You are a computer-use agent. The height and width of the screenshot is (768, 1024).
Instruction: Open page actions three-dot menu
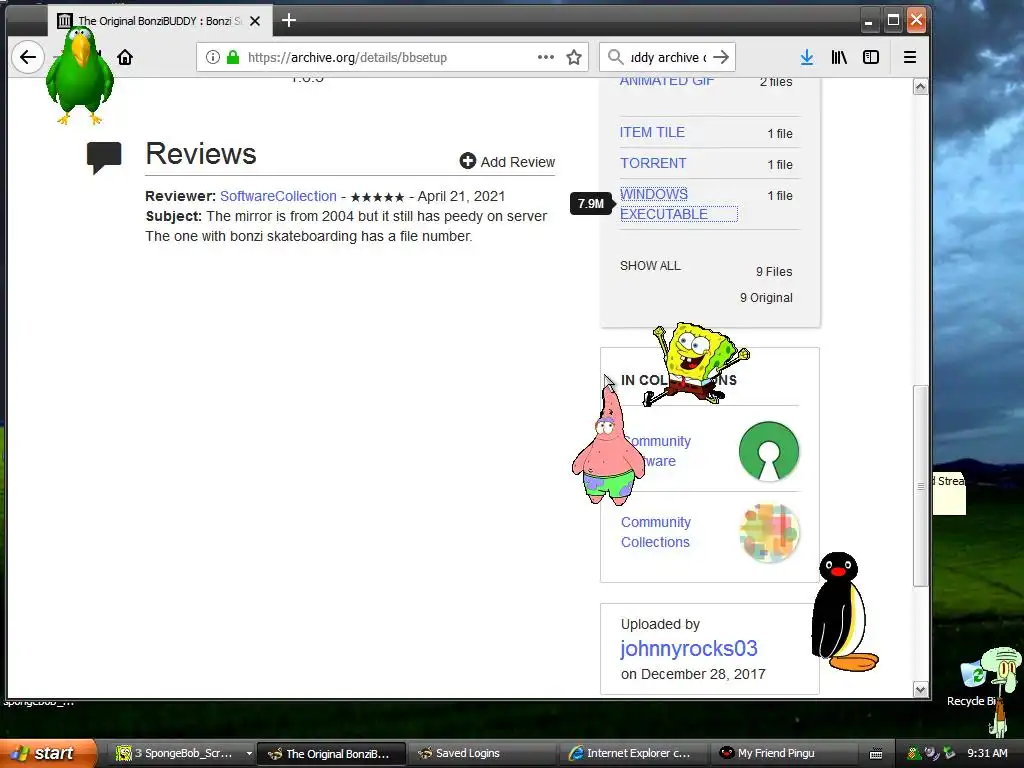point(545,57)
